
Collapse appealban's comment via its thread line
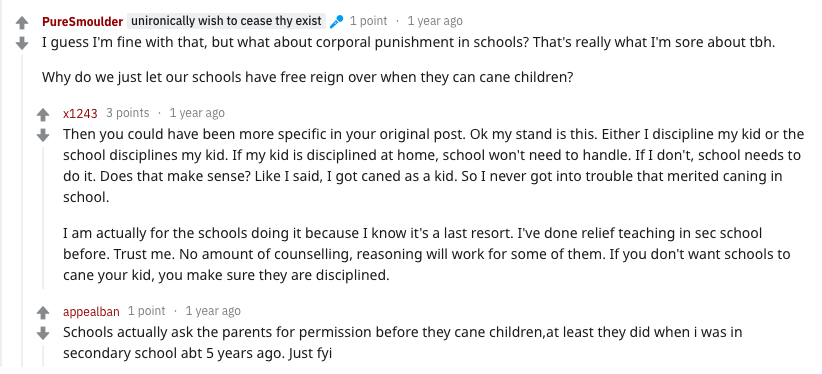[x=44, y=356]
